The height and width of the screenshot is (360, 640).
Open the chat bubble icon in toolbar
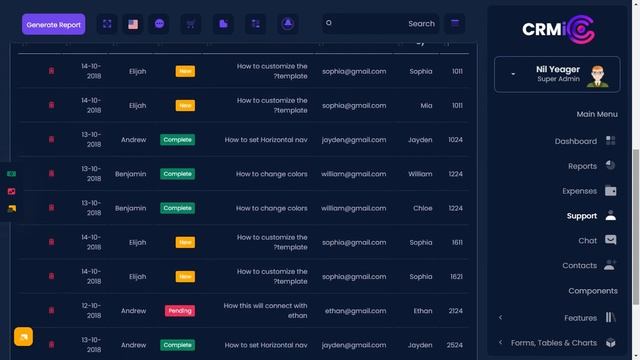pyautogui.click(x=159, y=24)
